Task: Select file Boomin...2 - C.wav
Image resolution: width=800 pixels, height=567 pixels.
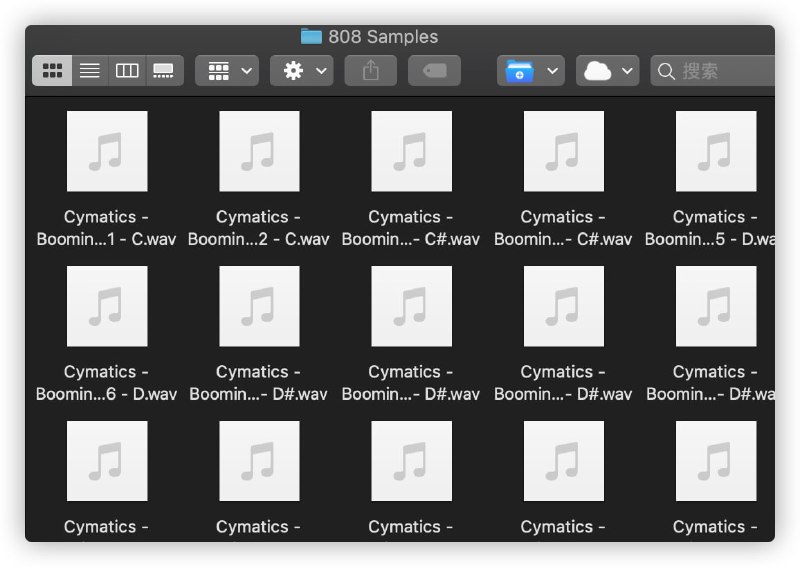Action: click(x=259, y=179)
